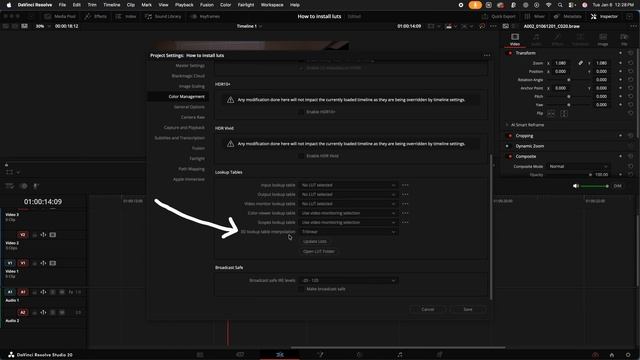This screenshot has height=360, width=640.
Task: Click the Open LUT Folder button
Action: click(319, 251)
